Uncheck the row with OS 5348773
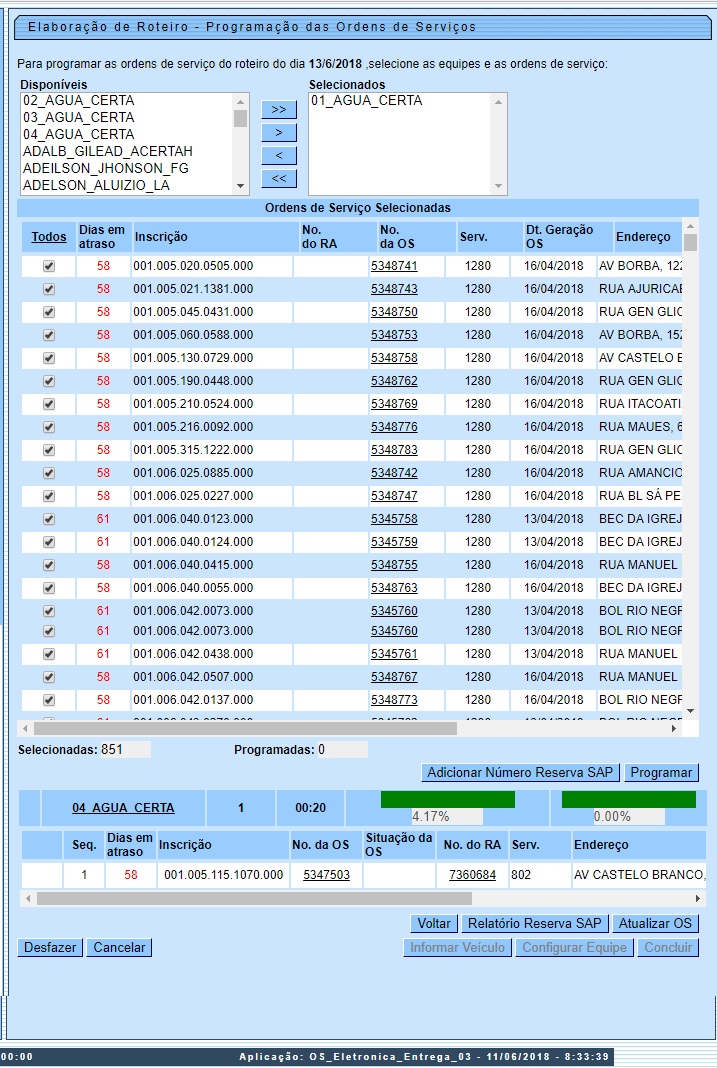 click(49, 700)
